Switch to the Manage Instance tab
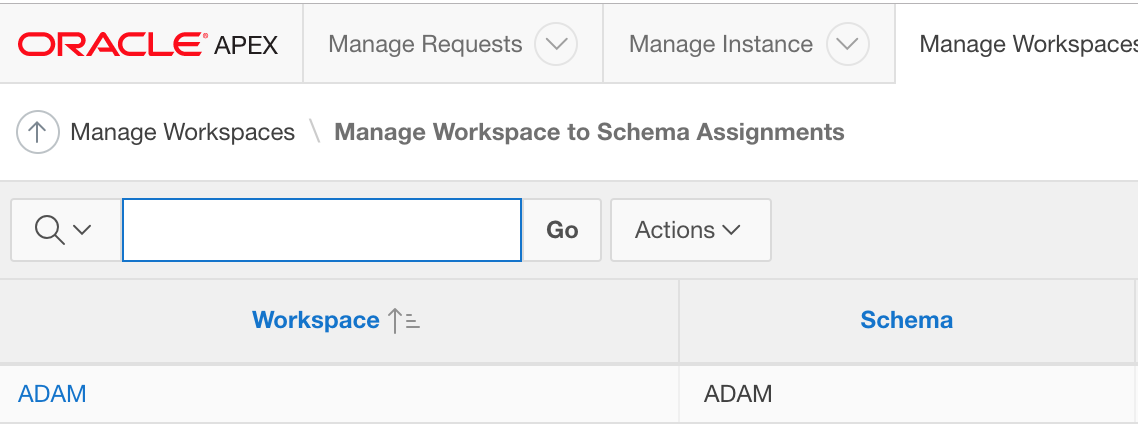This screenshot has height=432, width=1138. point(720,45)
